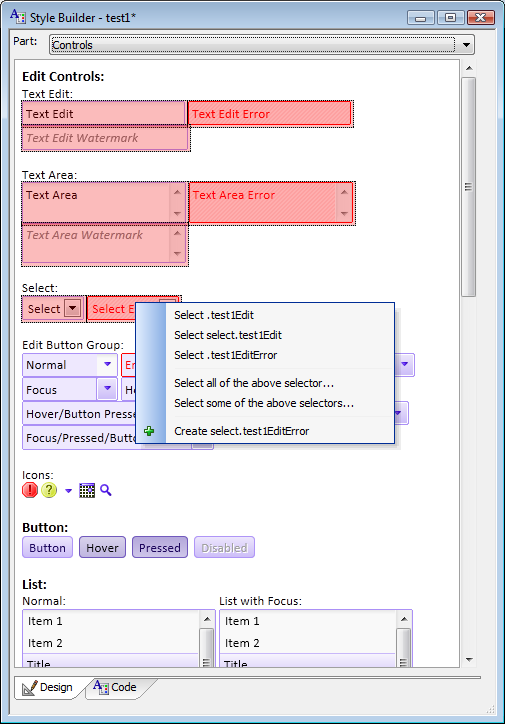Click the magnifying glass search icon

106,490
